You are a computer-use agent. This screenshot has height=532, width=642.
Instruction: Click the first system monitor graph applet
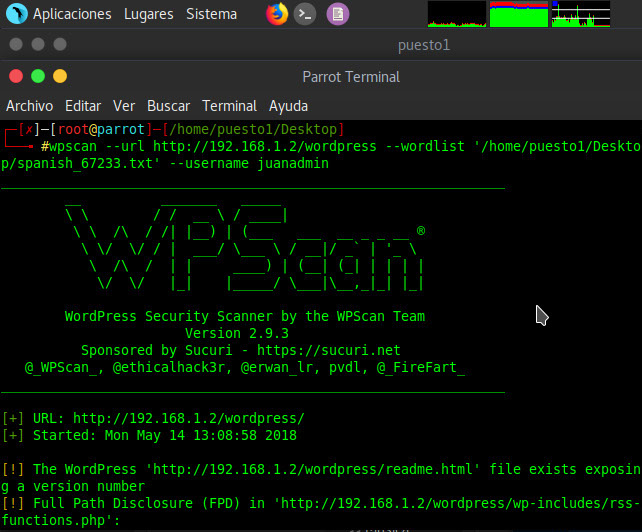pos(456,14)
